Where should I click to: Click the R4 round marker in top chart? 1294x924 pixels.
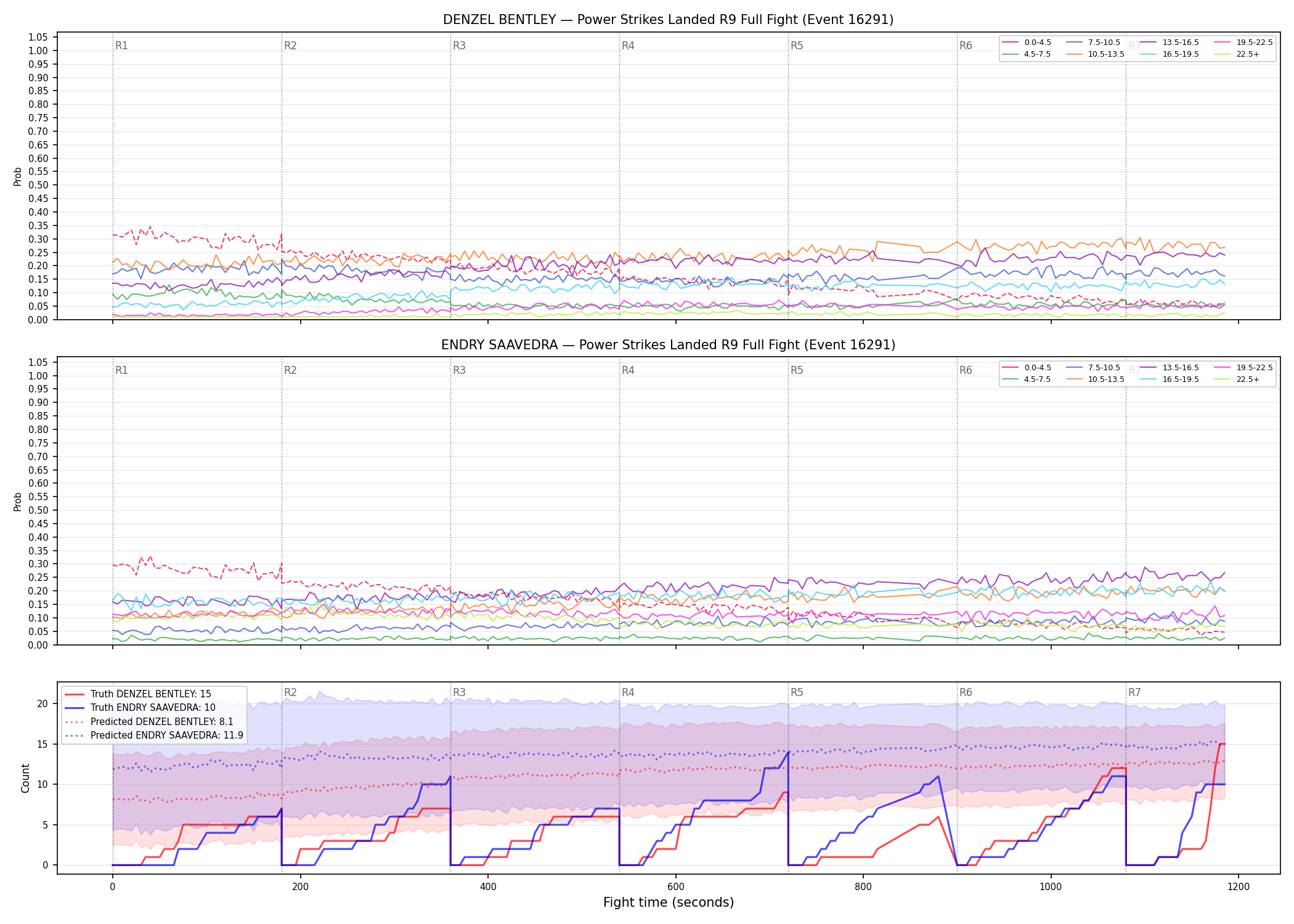[x=628, y=46]
